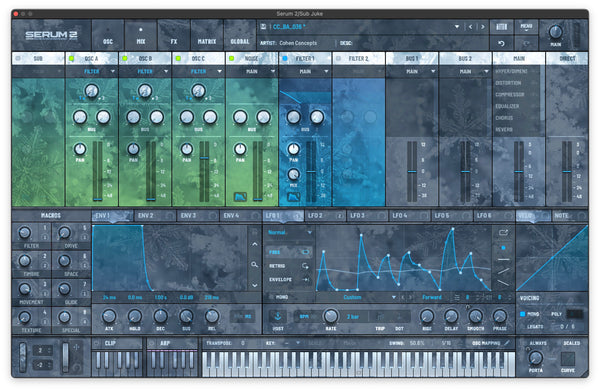Open the MENU button

pos(526,26)
